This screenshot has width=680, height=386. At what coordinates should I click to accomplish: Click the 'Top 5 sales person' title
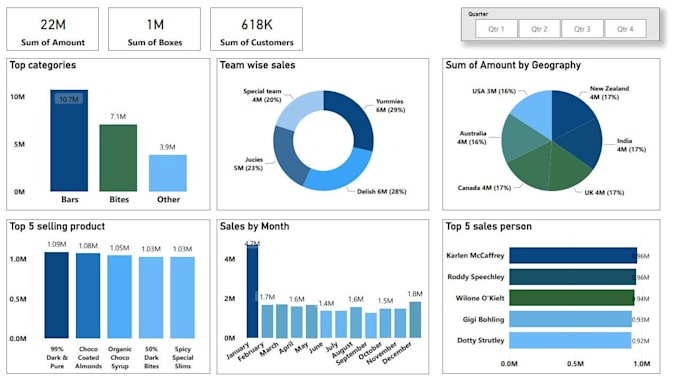point(488,226)
